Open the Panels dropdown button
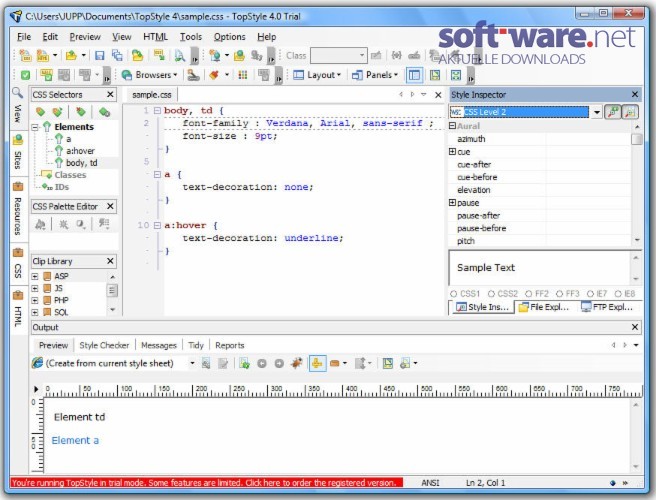The width and height of the screenshot is (656, 500). coord(374,75)
